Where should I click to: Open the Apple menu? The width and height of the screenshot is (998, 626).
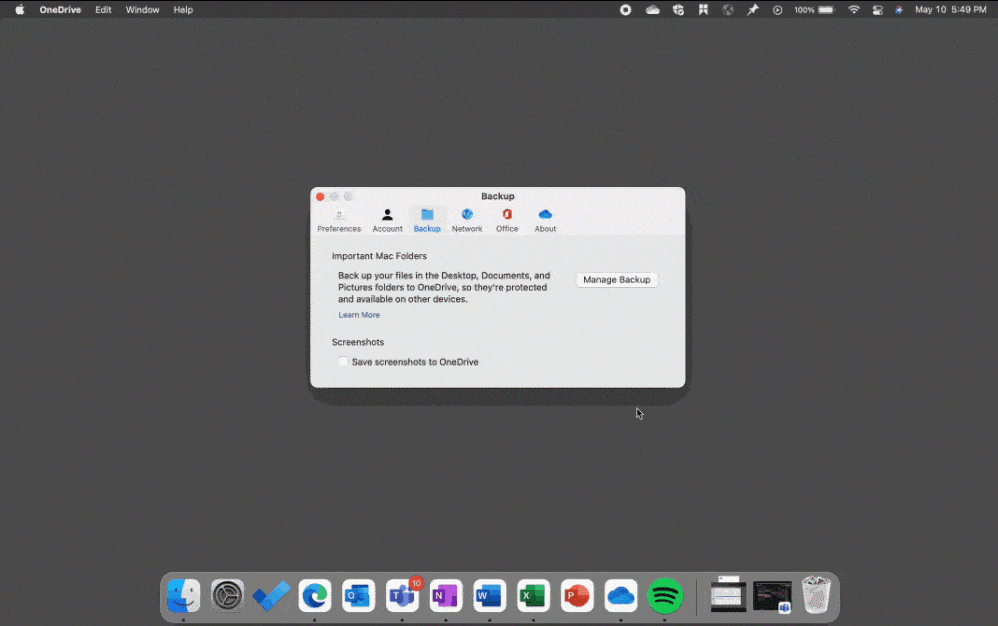tap(19, 10)
